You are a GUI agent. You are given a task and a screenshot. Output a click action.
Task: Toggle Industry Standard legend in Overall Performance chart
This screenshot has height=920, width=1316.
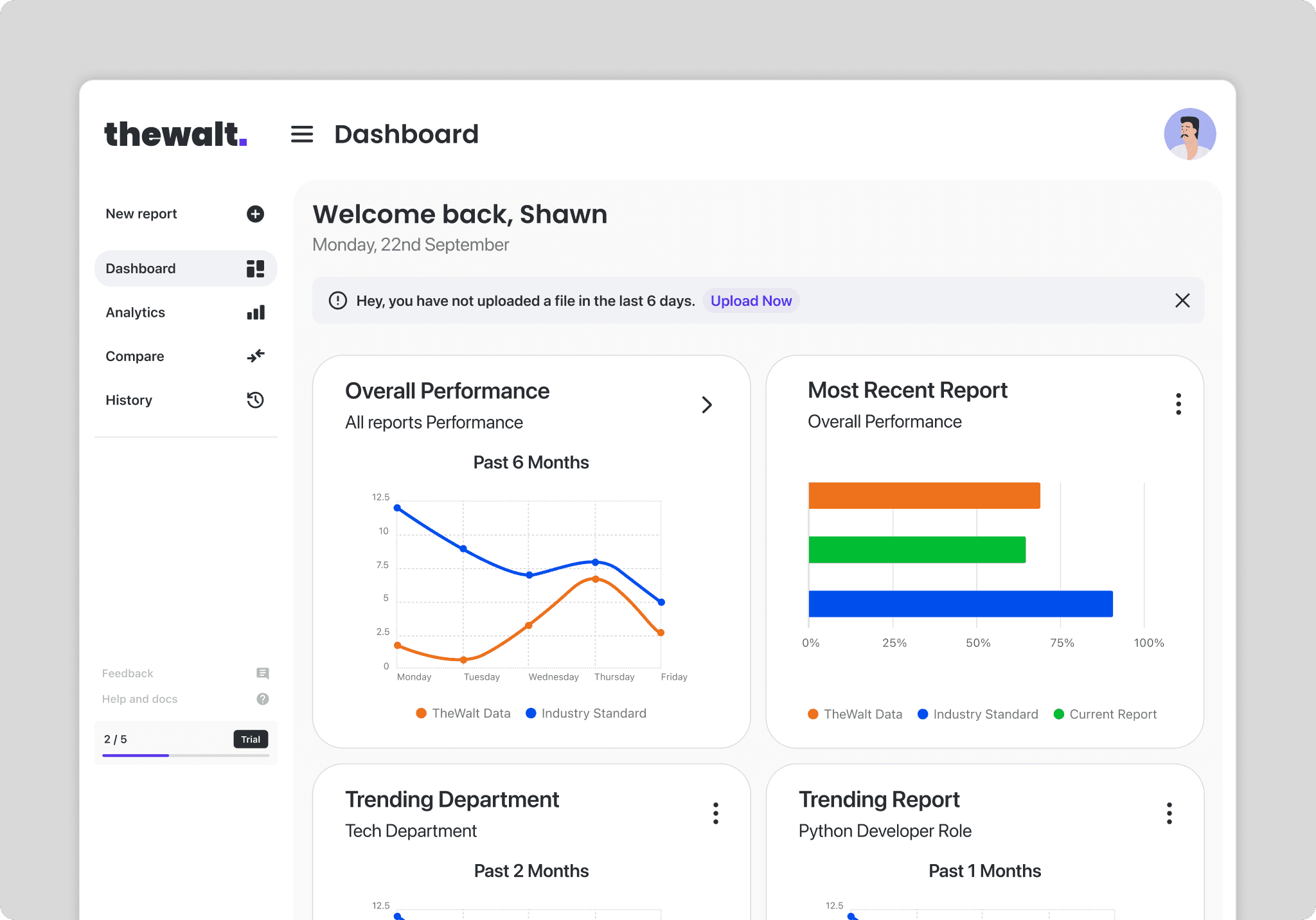[x=586, y=713]
